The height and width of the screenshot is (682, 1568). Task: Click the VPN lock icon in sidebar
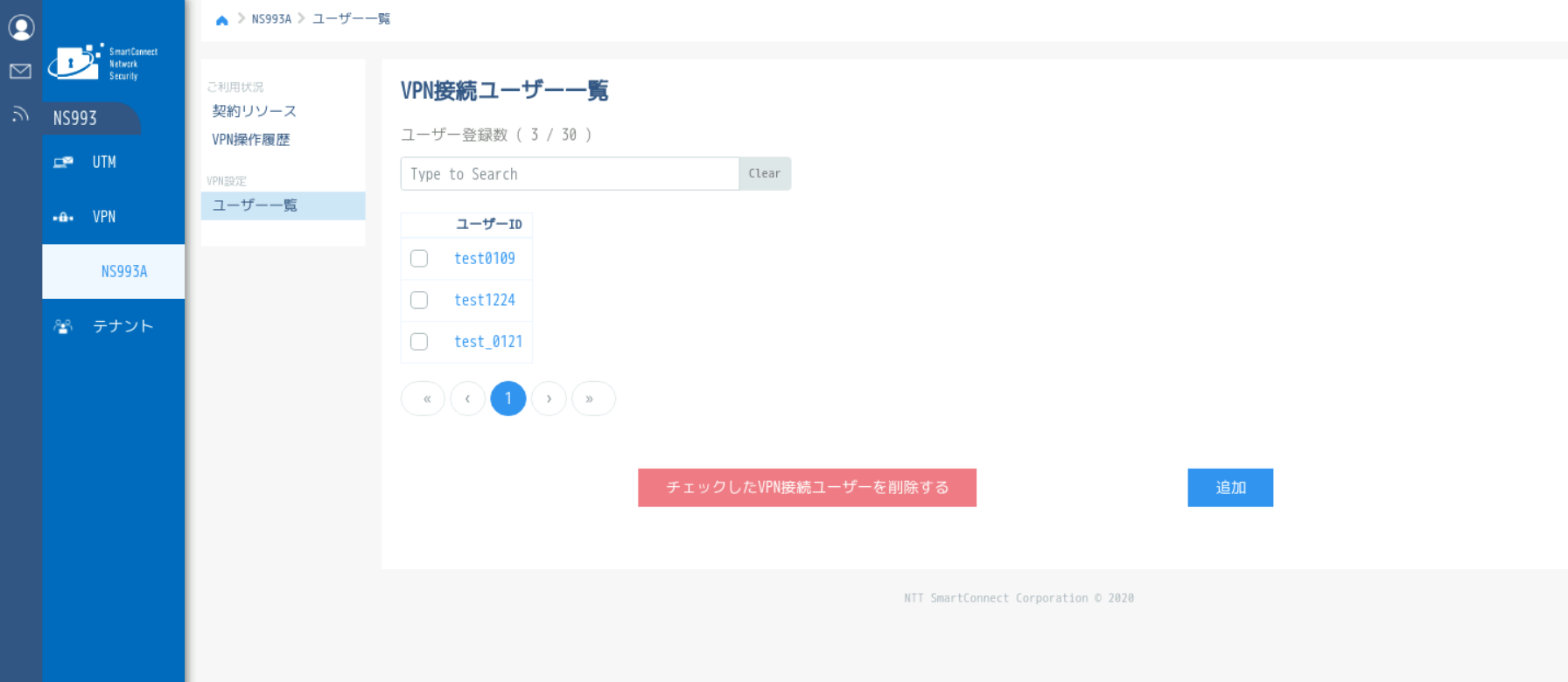[x=63, y=217]
